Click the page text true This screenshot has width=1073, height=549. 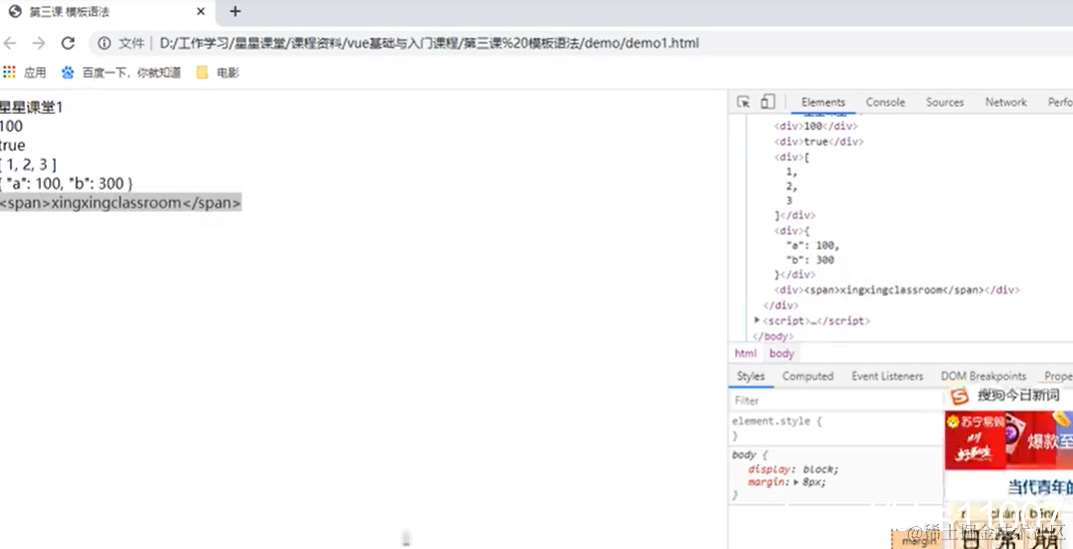pyautogui.click(x=12, y=146)
